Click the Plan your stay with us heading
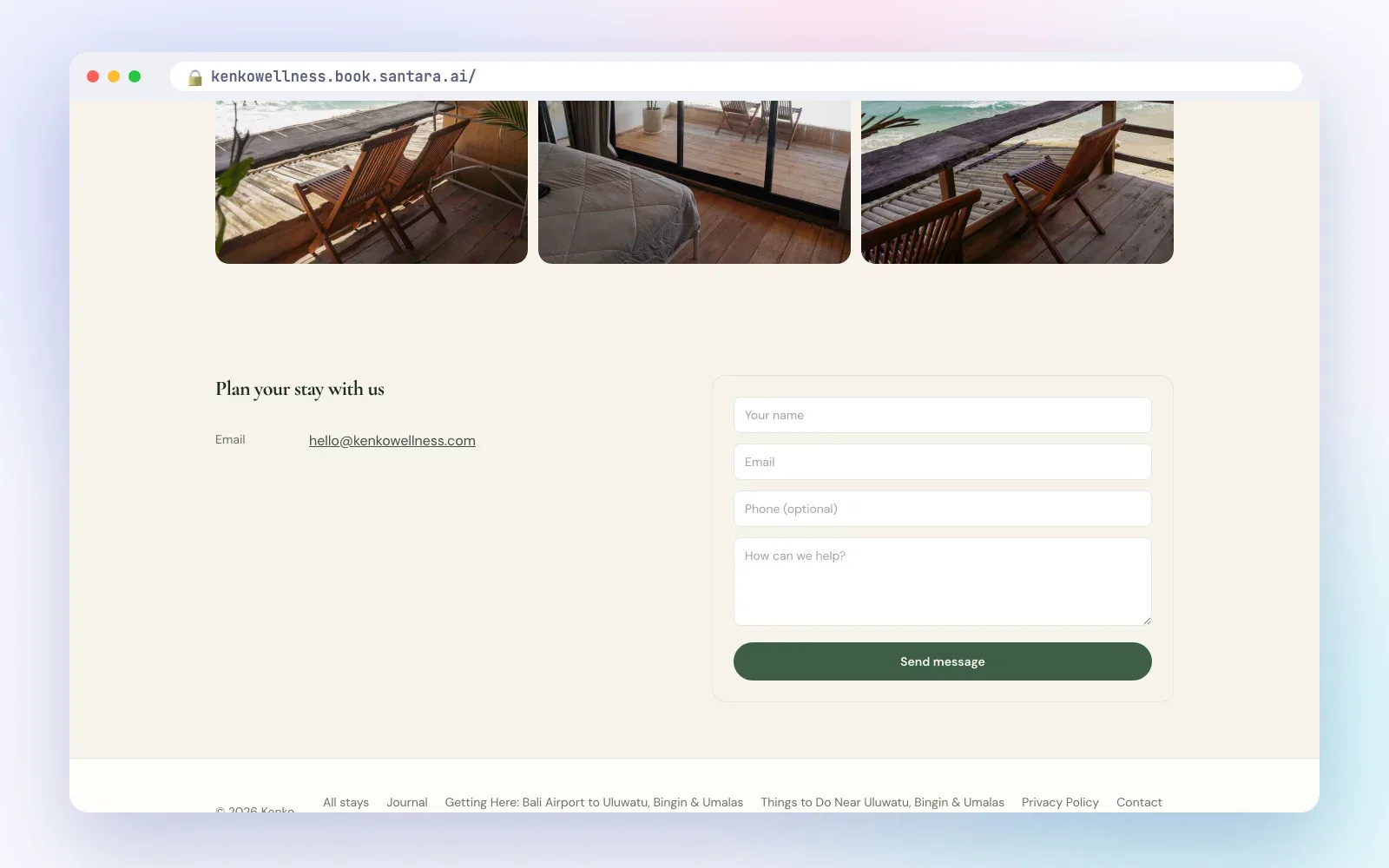Image resolution: width=1389 pixels, height=868 pixels. point(300,389)
